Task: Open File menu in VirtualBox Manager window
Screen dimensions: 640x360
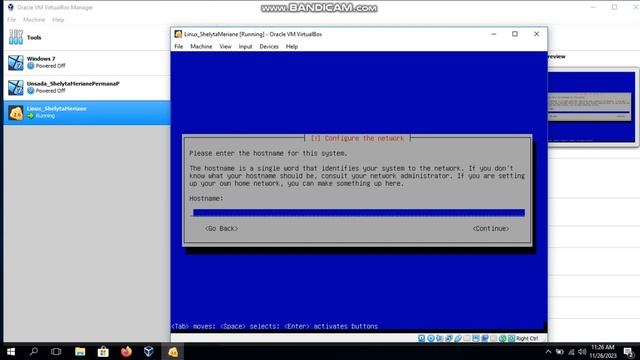Action: [x=11, y=20]
